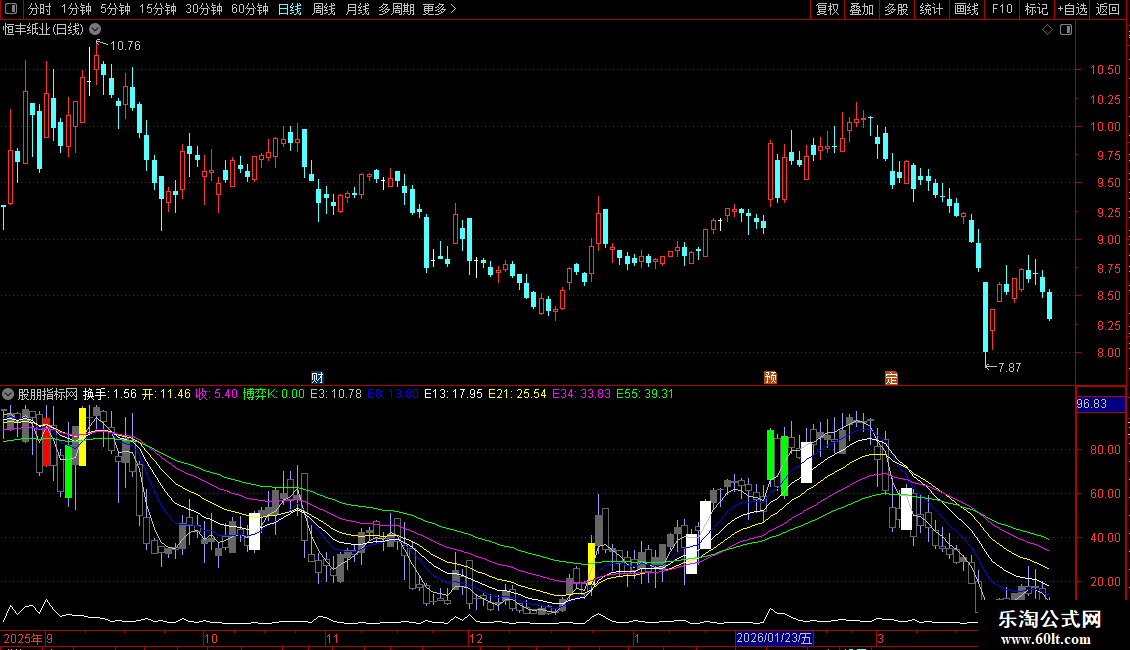
Task: Click the 开: 11.46 indicator value
Action: (166, 394)
